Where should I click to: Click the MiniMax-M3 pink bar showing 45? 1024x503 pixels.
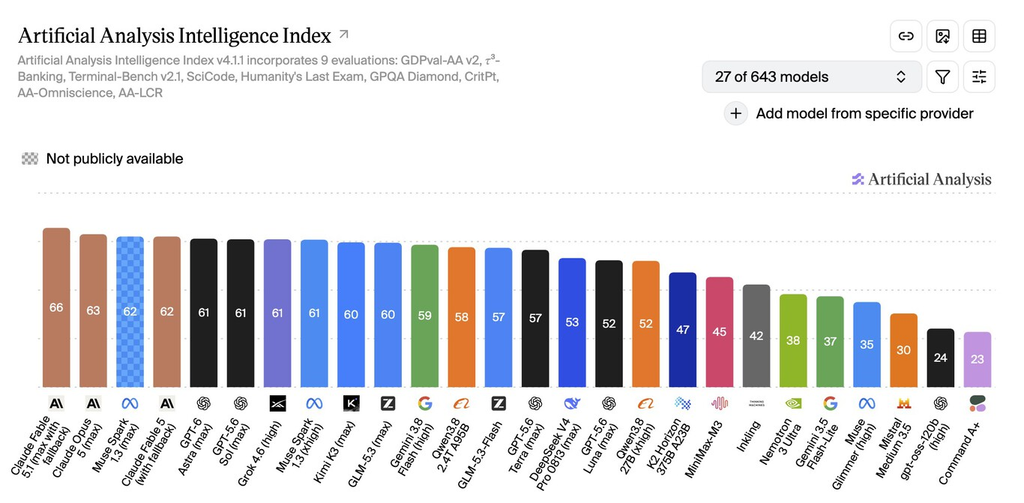pyautogui.click(x=719, y=332)
